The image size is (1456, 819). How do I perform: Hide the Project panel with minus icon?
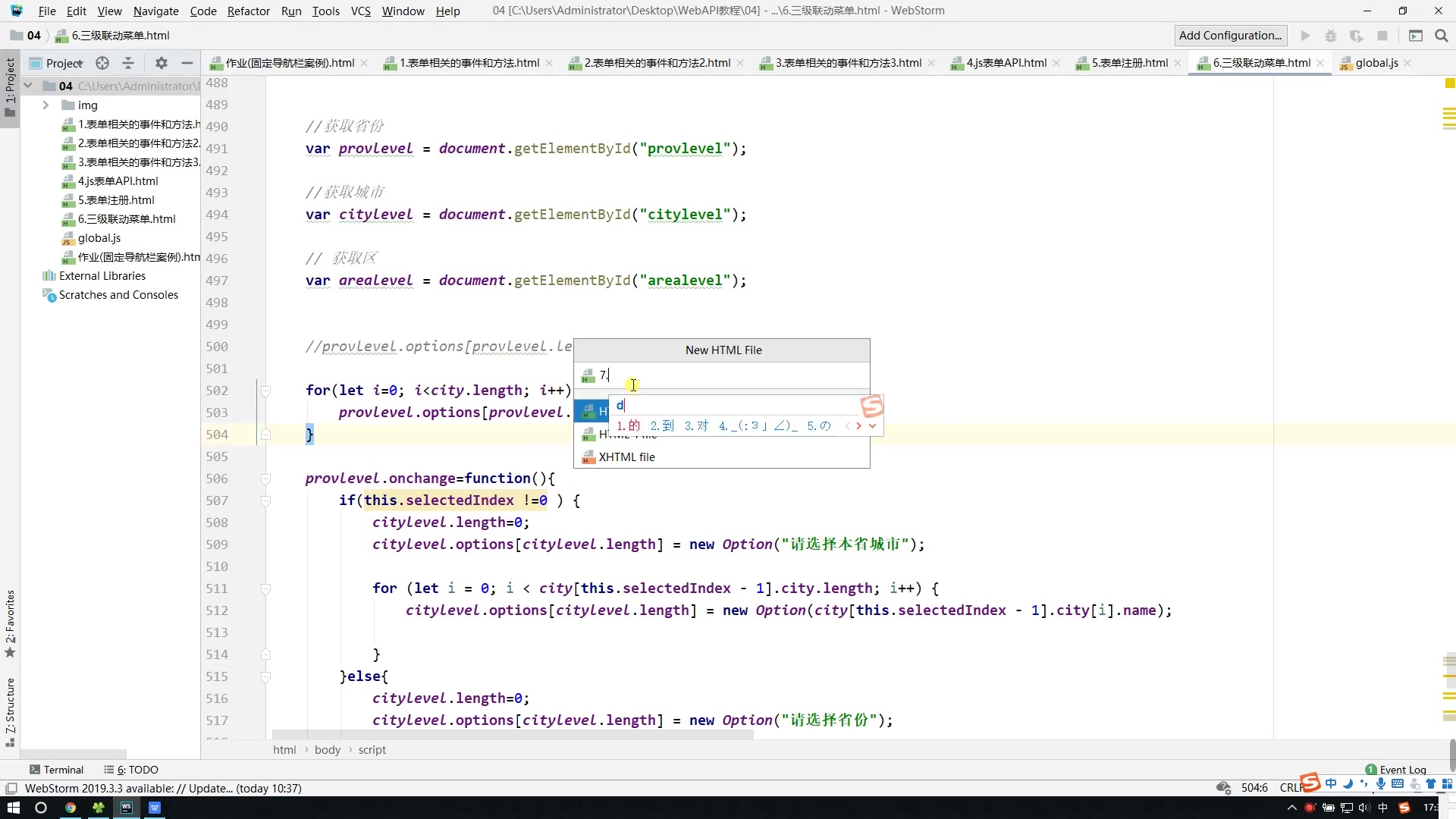coord(187,63)
